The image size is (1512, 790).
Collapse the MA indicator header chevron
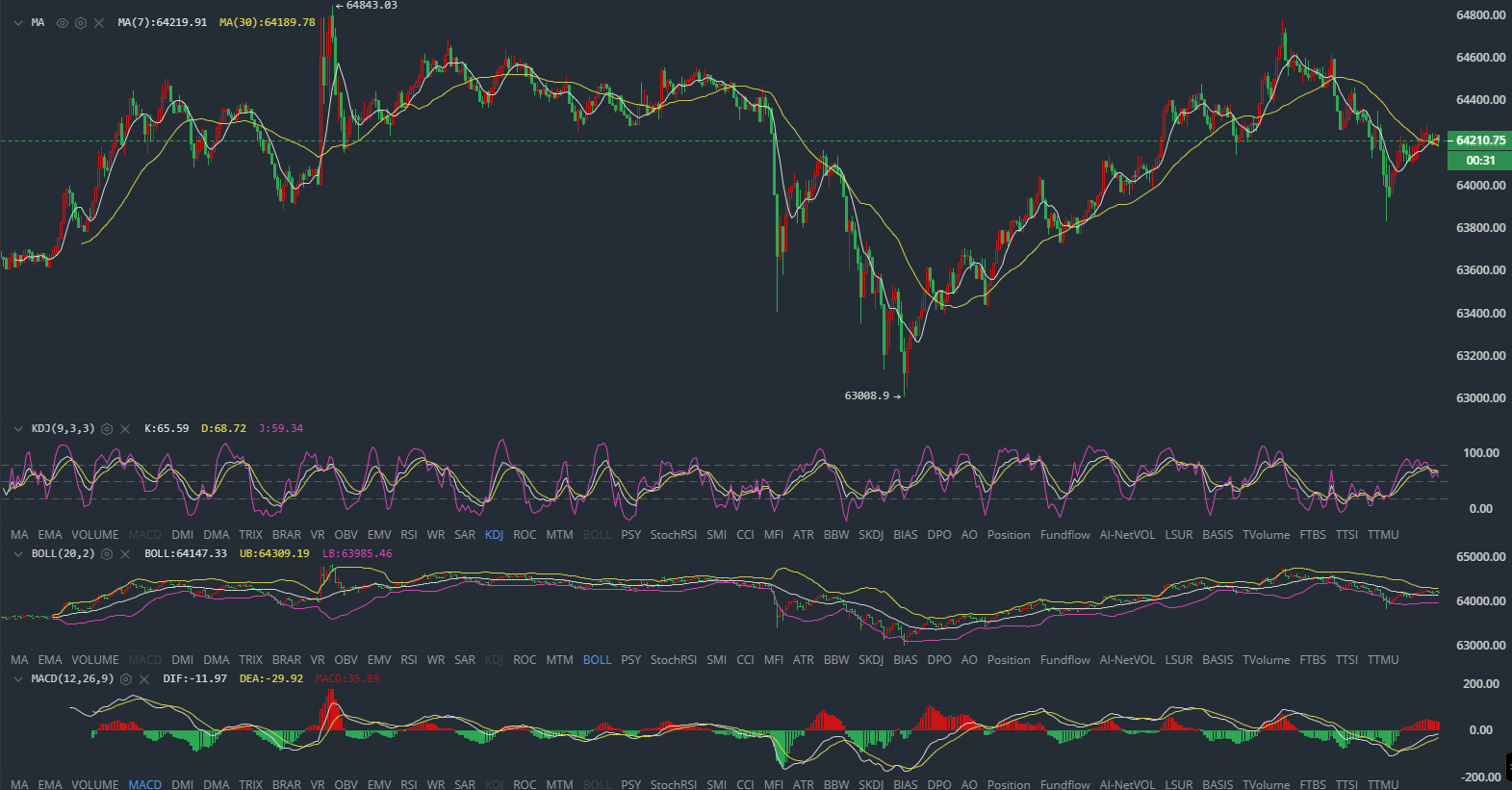pos(18,23)
